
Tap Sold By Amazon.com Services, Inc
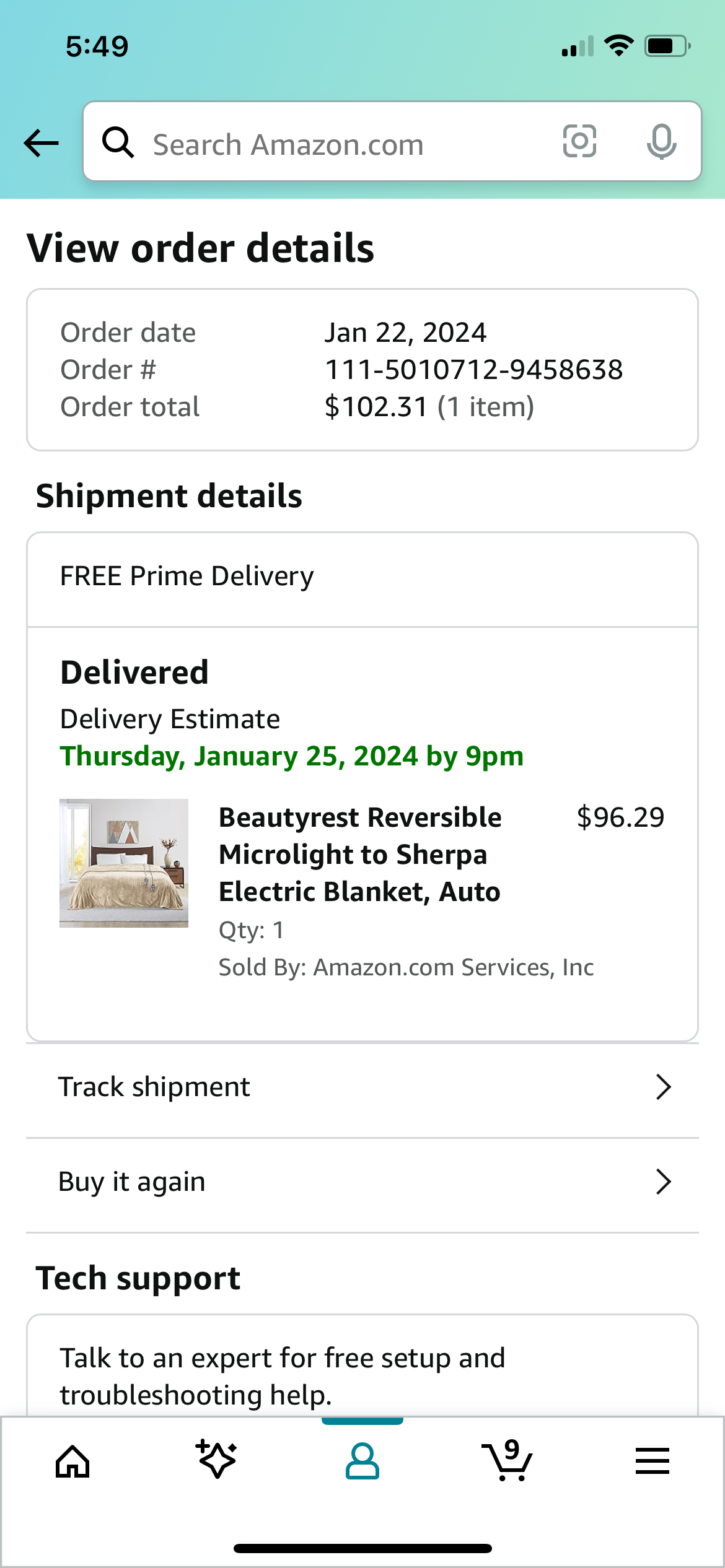coord(406,967)
